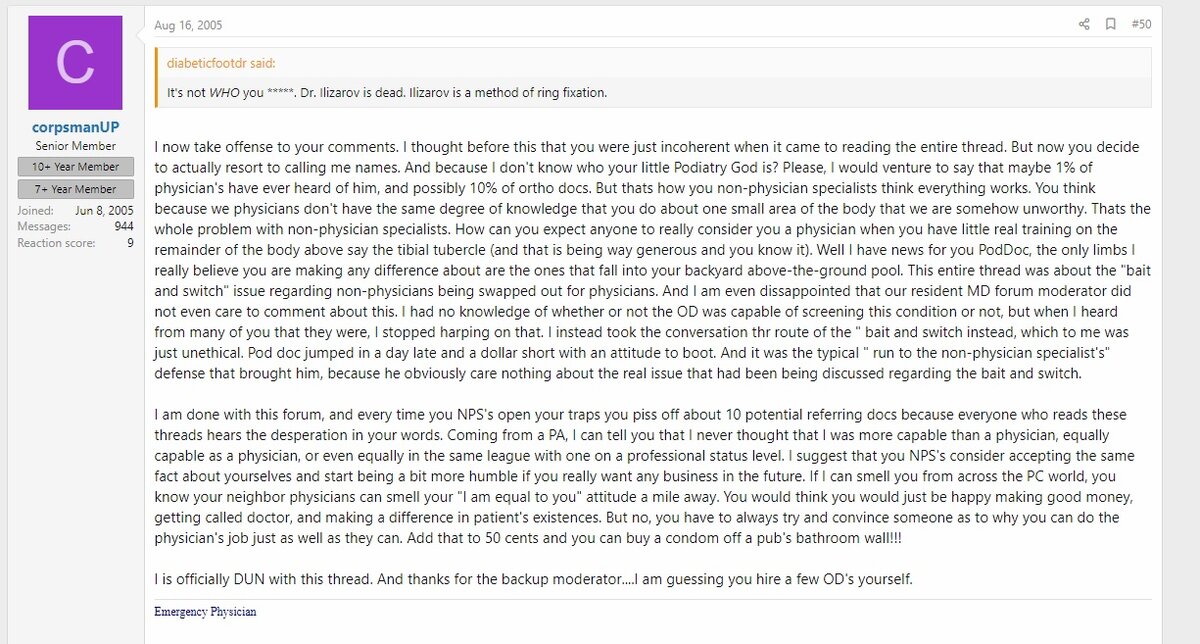Screen dimensions: 1200x644
Task: Click the "7+ Year Member" badge
Action: click(x=75, y=189)
